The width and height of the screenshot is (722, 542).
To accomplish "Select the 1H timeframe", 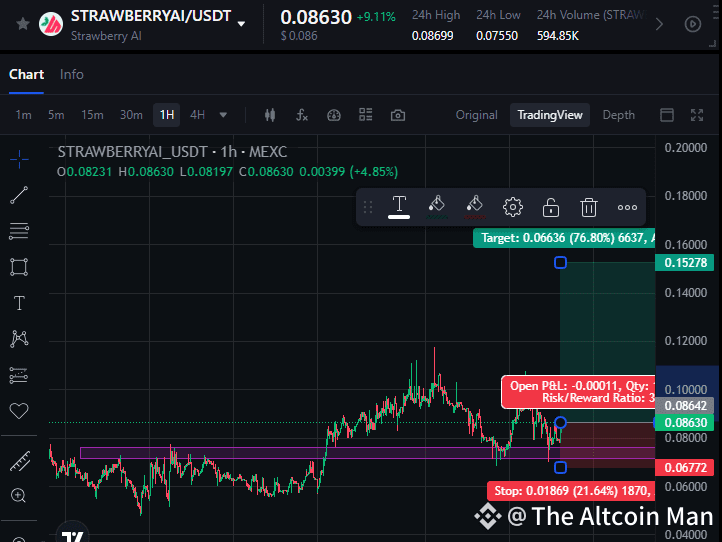I will point(167,115).
